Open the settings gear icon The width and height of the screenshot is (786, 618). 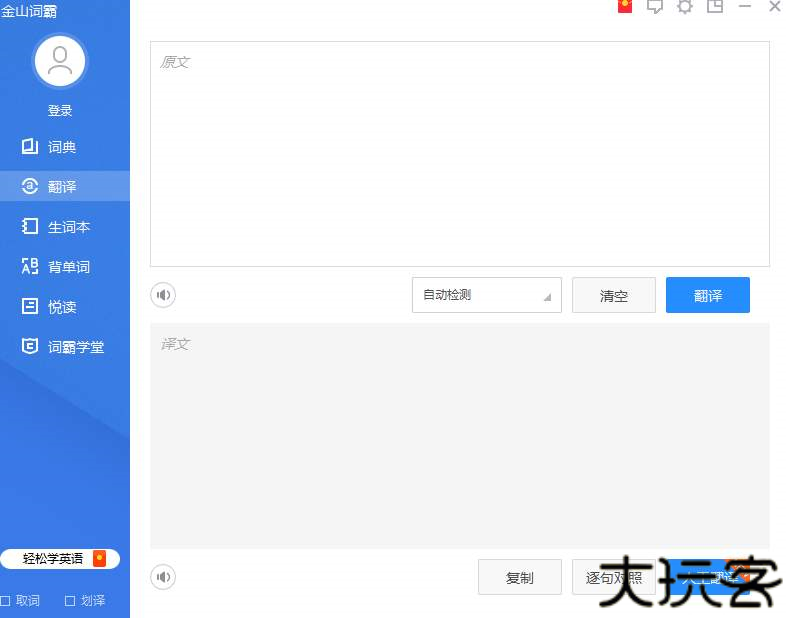pos(685,6)
